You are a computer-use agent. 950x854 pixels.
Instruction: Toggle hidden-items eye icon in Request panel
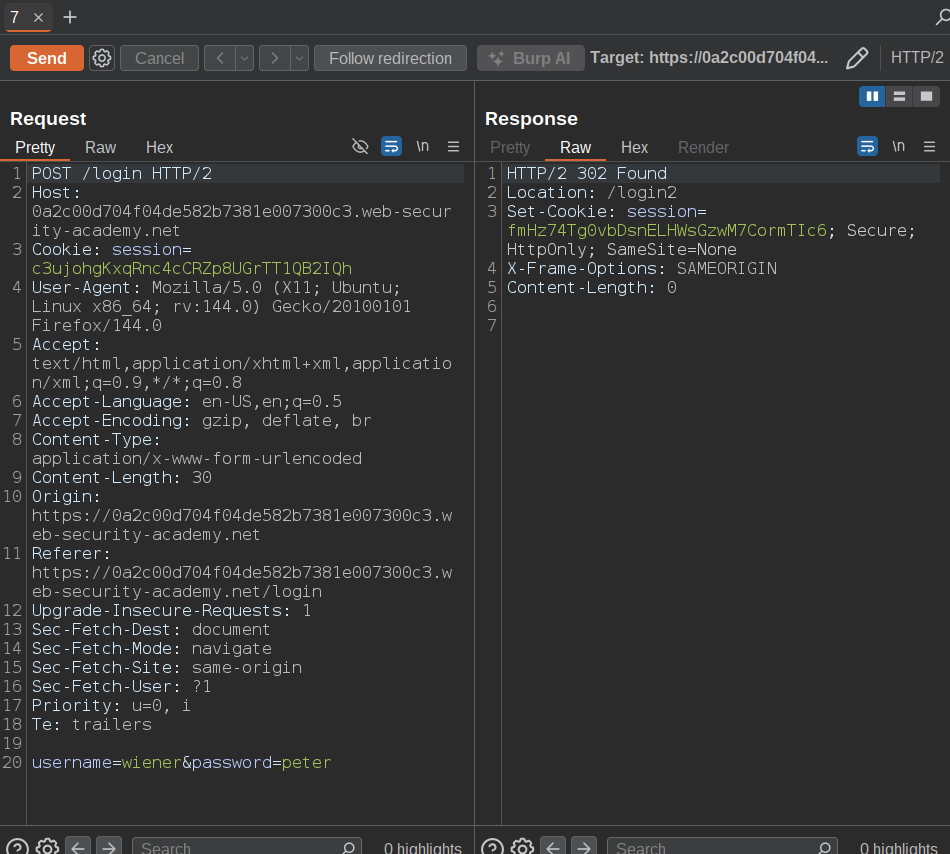[x=361, y=147]
